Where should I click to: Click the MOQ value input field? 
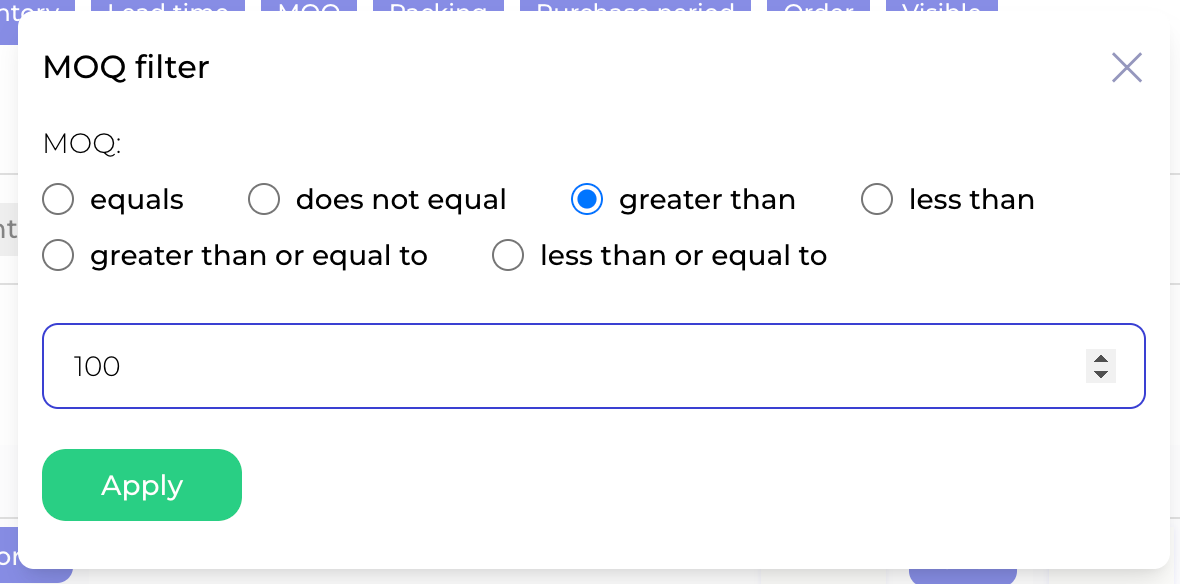pos(560,366)
